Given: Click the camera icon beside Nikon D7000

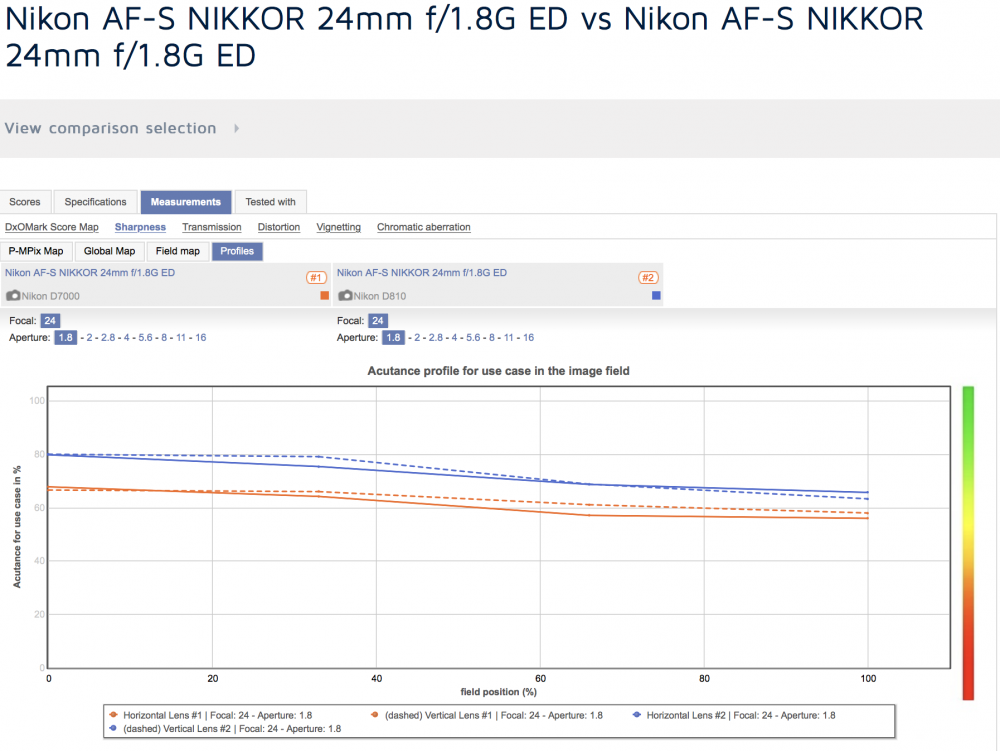Looking at the screenshot, I should (13, 296).
